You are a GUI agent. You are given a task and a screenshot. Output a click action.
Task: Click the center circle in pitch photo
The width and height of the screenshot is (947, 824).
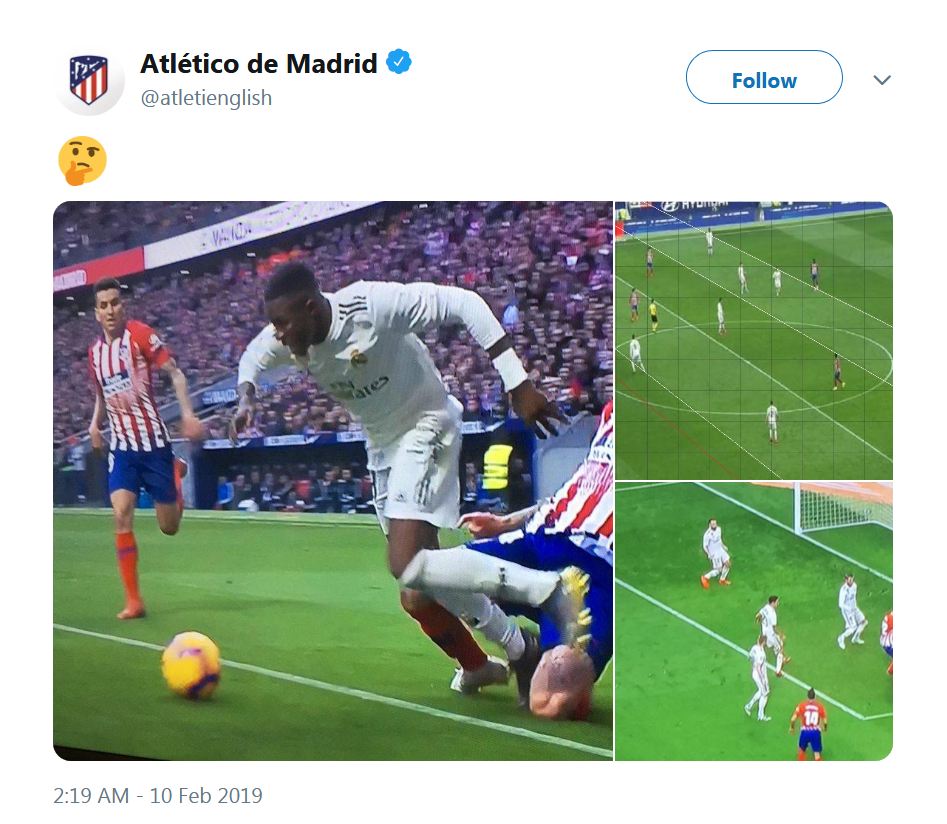754,369
